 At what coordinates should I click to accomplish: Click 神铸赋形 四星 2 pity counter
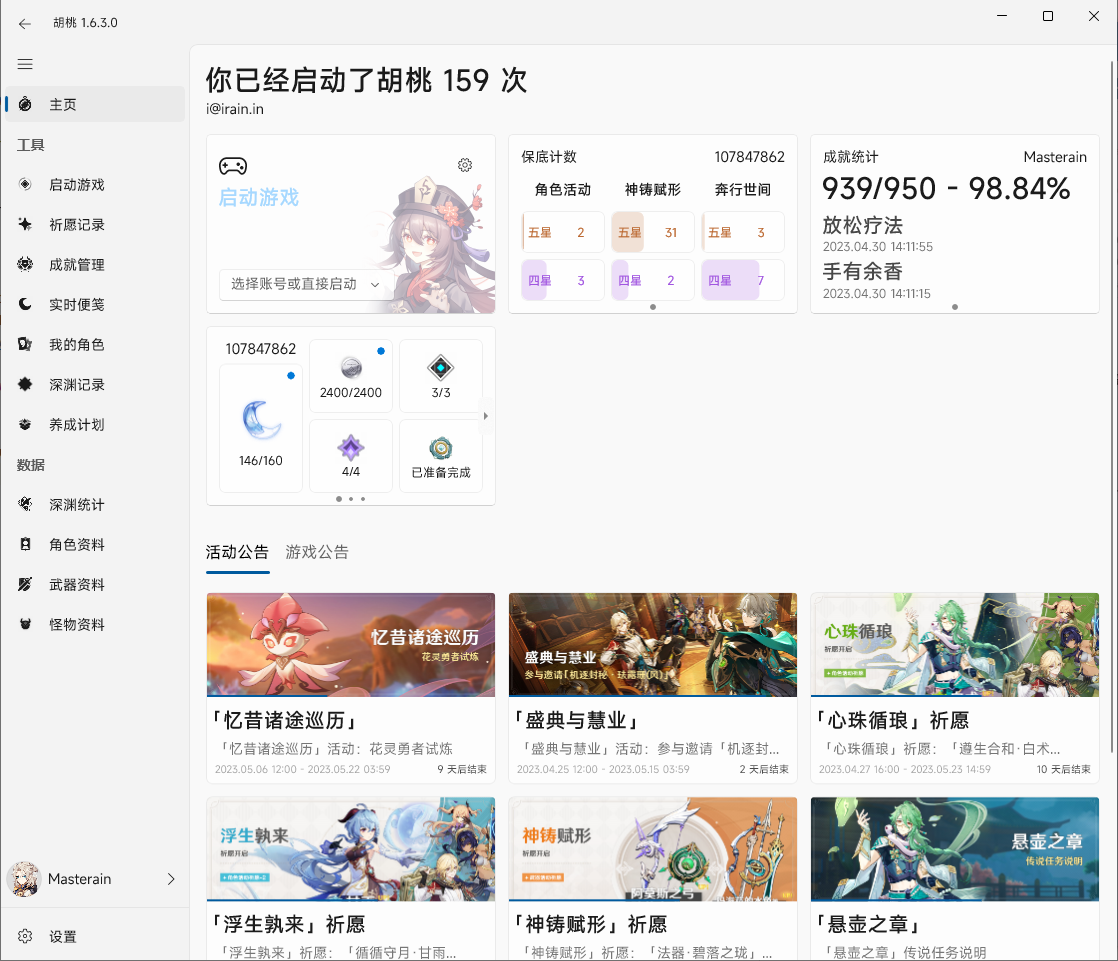tap(652, 279)
